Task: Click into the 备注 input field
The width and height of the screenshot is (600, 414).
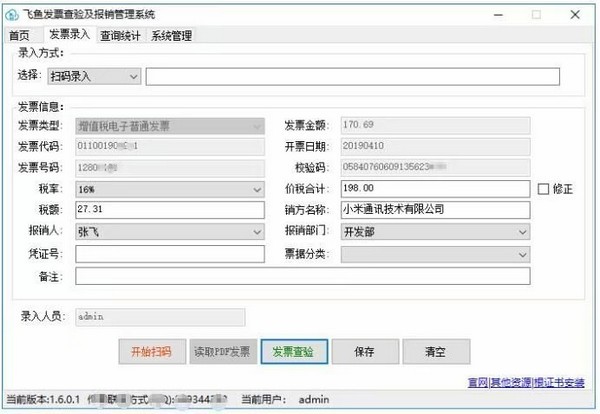Action: pyautogui.click(x=303, y=276)
